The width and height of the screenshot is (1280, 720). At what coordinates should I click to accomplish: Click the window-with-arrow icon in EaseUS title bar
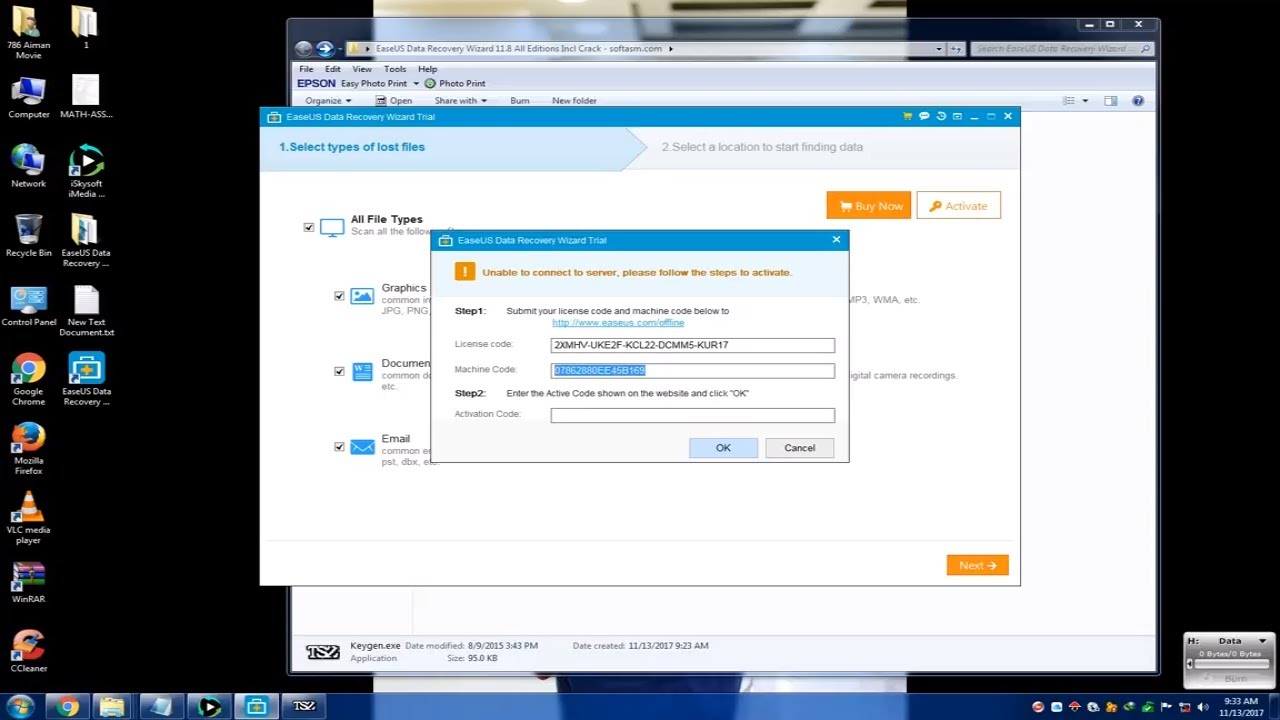(x=957, y=116)
